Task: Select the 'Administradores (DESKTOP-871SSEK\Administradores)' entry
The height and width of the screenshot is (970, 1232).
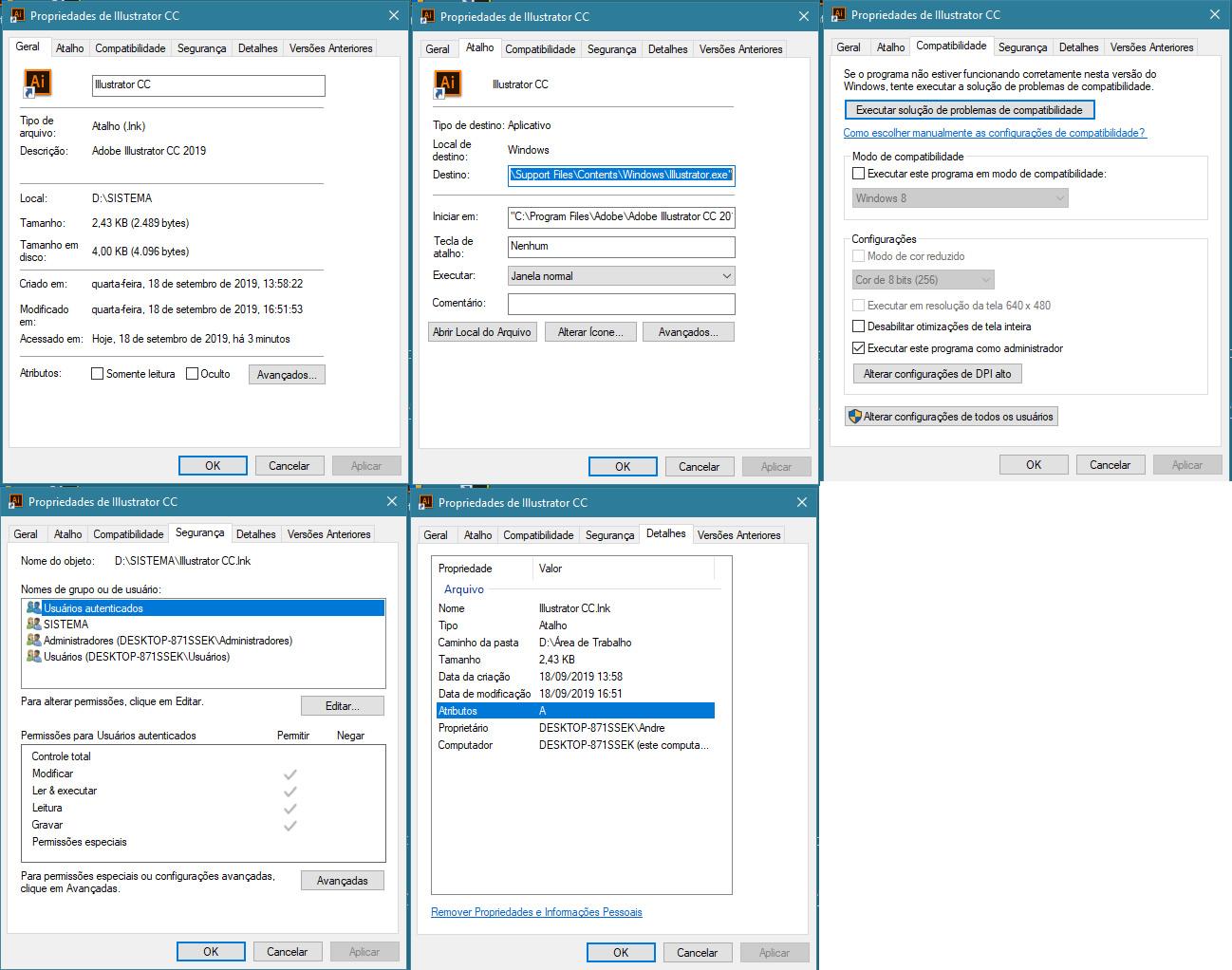Action: click(x=204, y=641)
